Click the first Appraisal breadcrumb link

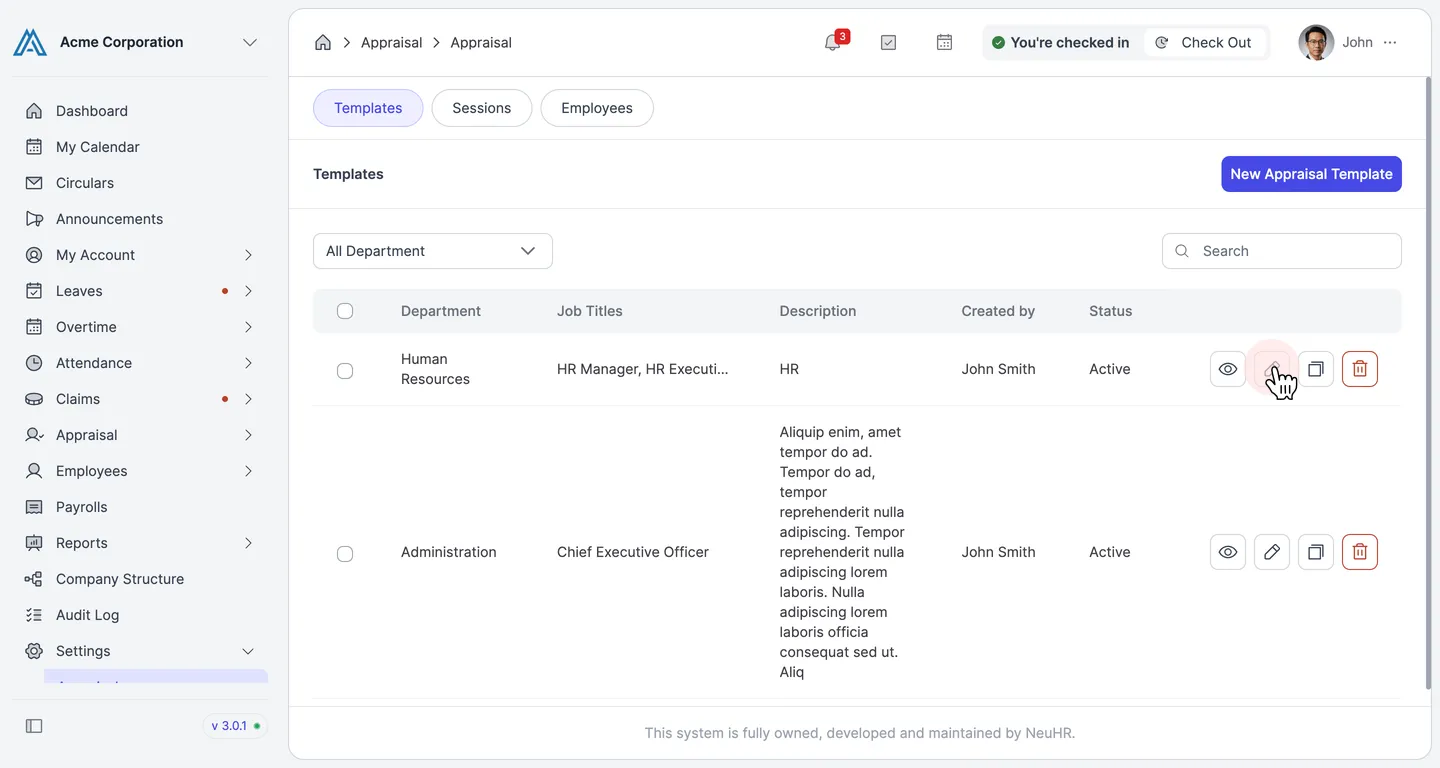tap(391, 42)
